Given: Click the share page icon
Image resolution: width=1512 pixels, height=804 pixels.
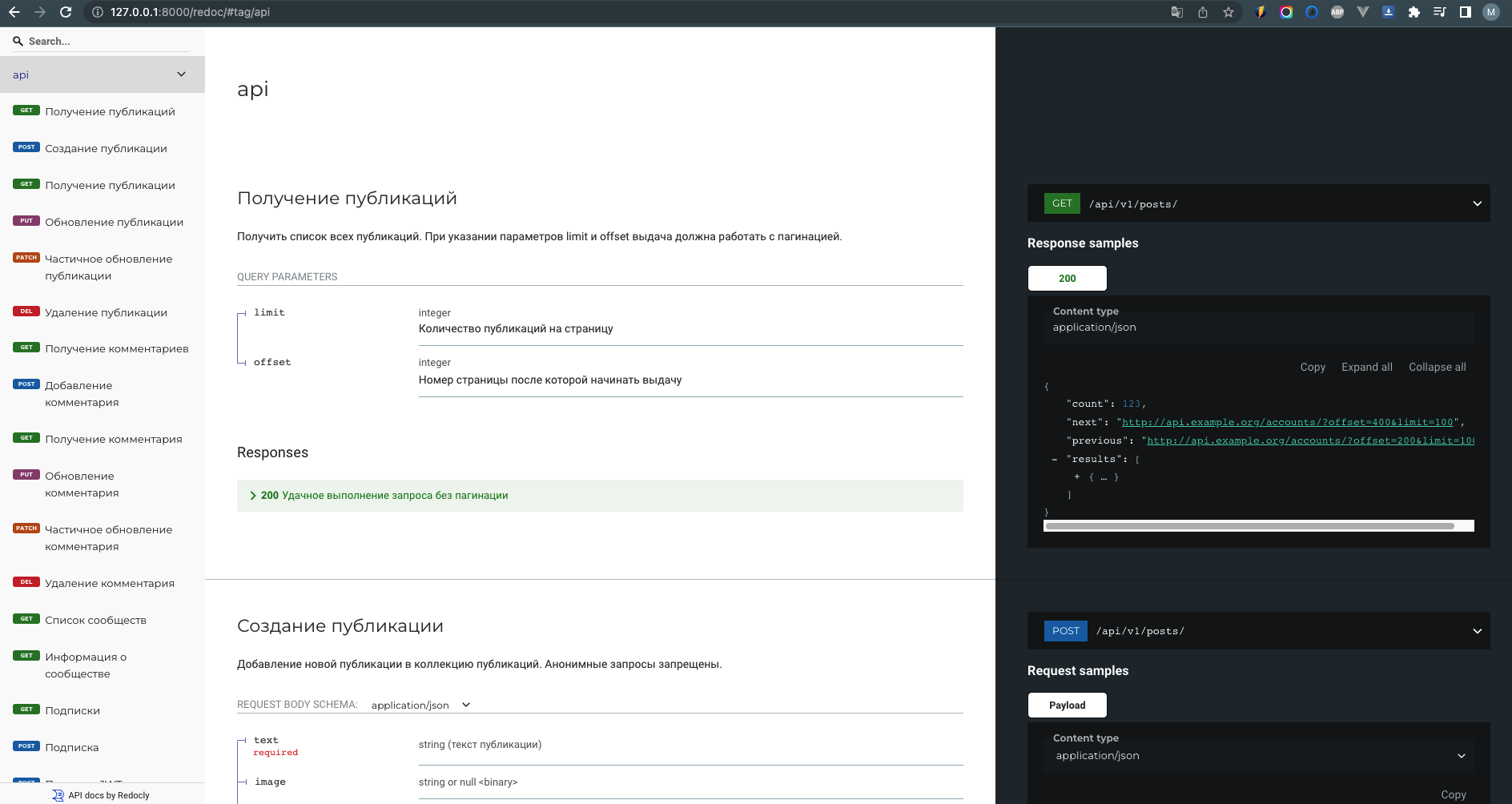Looking at the screenshot, I should click(x=1203, y=12).
